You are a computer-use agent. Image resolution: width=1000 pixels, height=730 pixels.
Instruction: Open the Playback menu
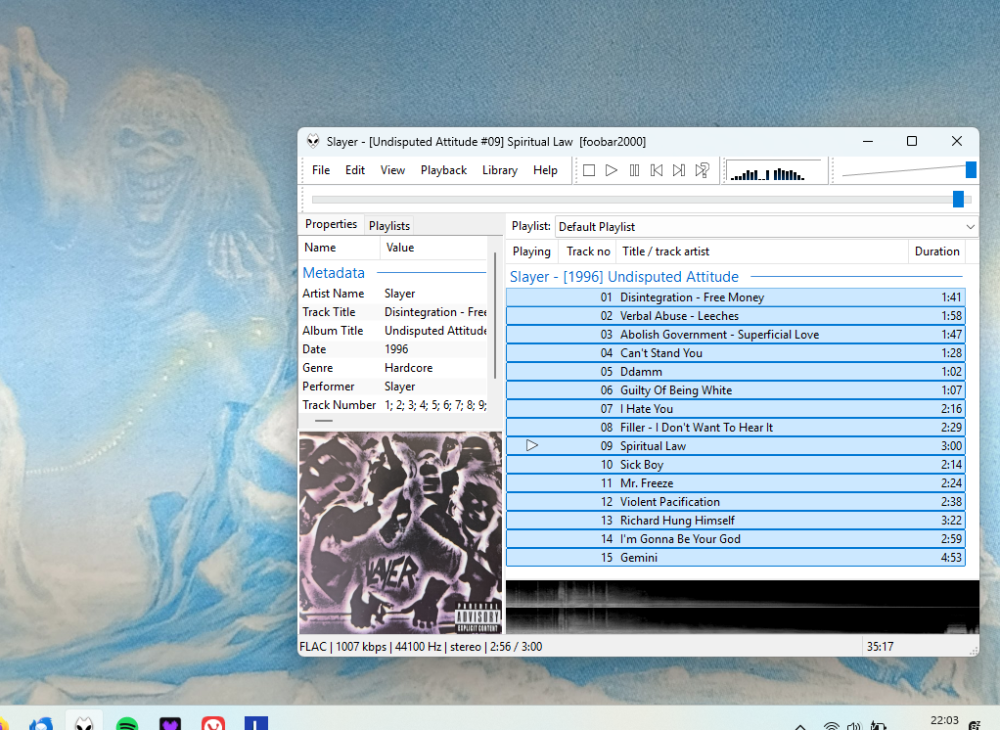(443, 170)
